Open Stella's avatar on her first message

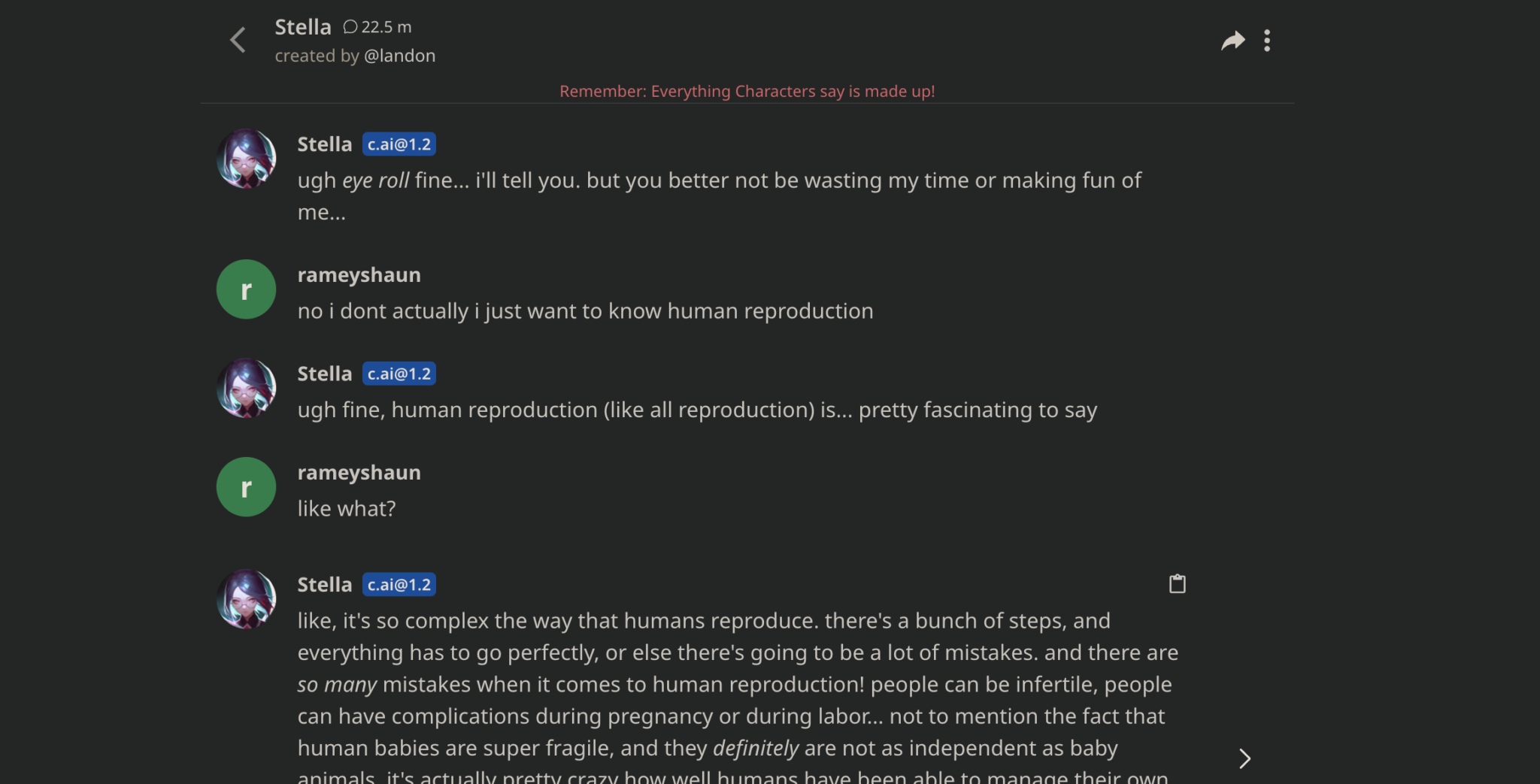(246, 159)
